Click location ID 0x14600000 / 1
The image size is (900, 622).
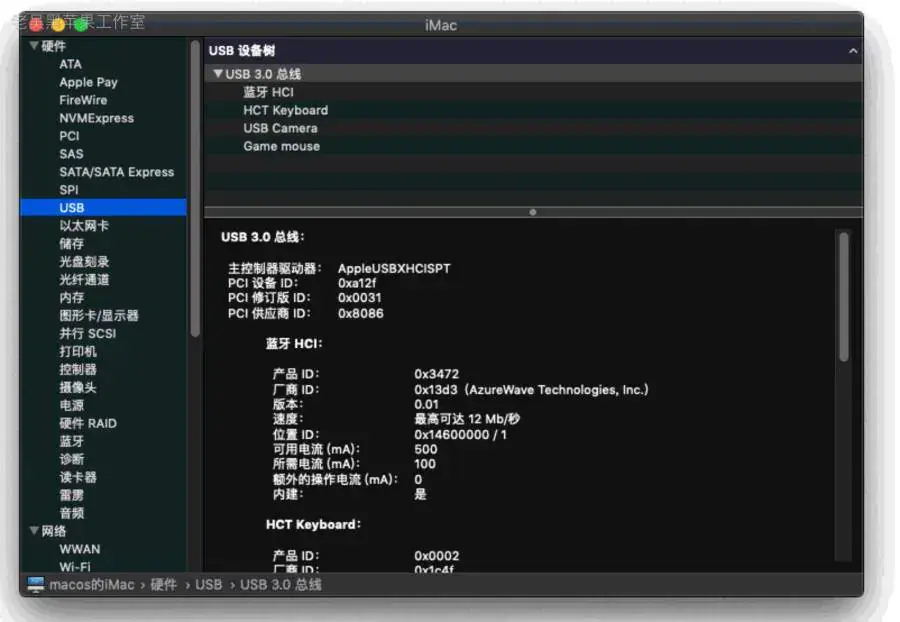(x=461, y=434)
